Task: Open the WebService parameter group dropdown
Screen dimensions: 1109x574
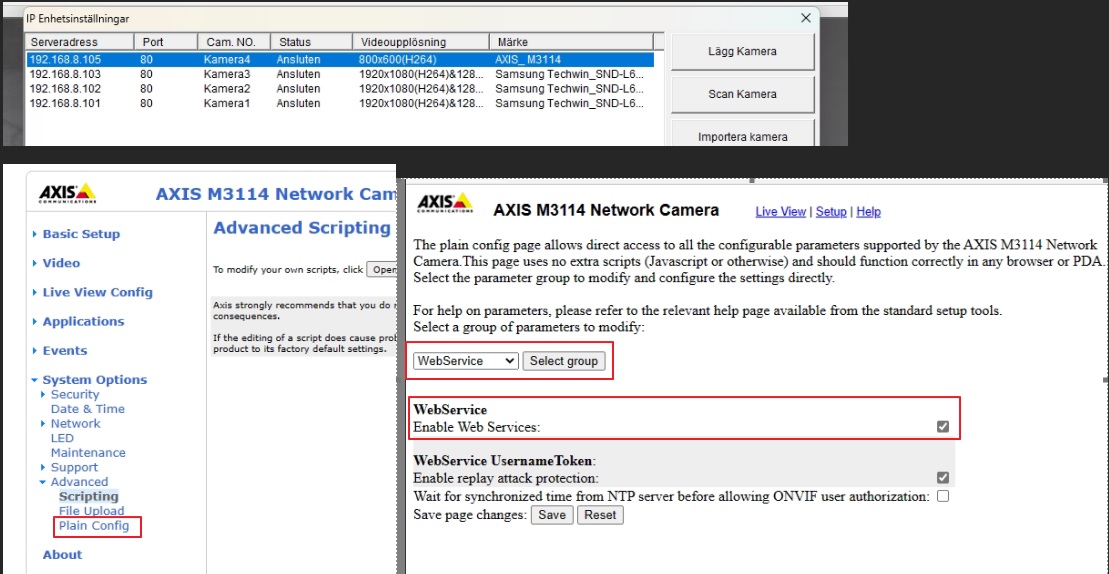Action: [x=466, y=361]
